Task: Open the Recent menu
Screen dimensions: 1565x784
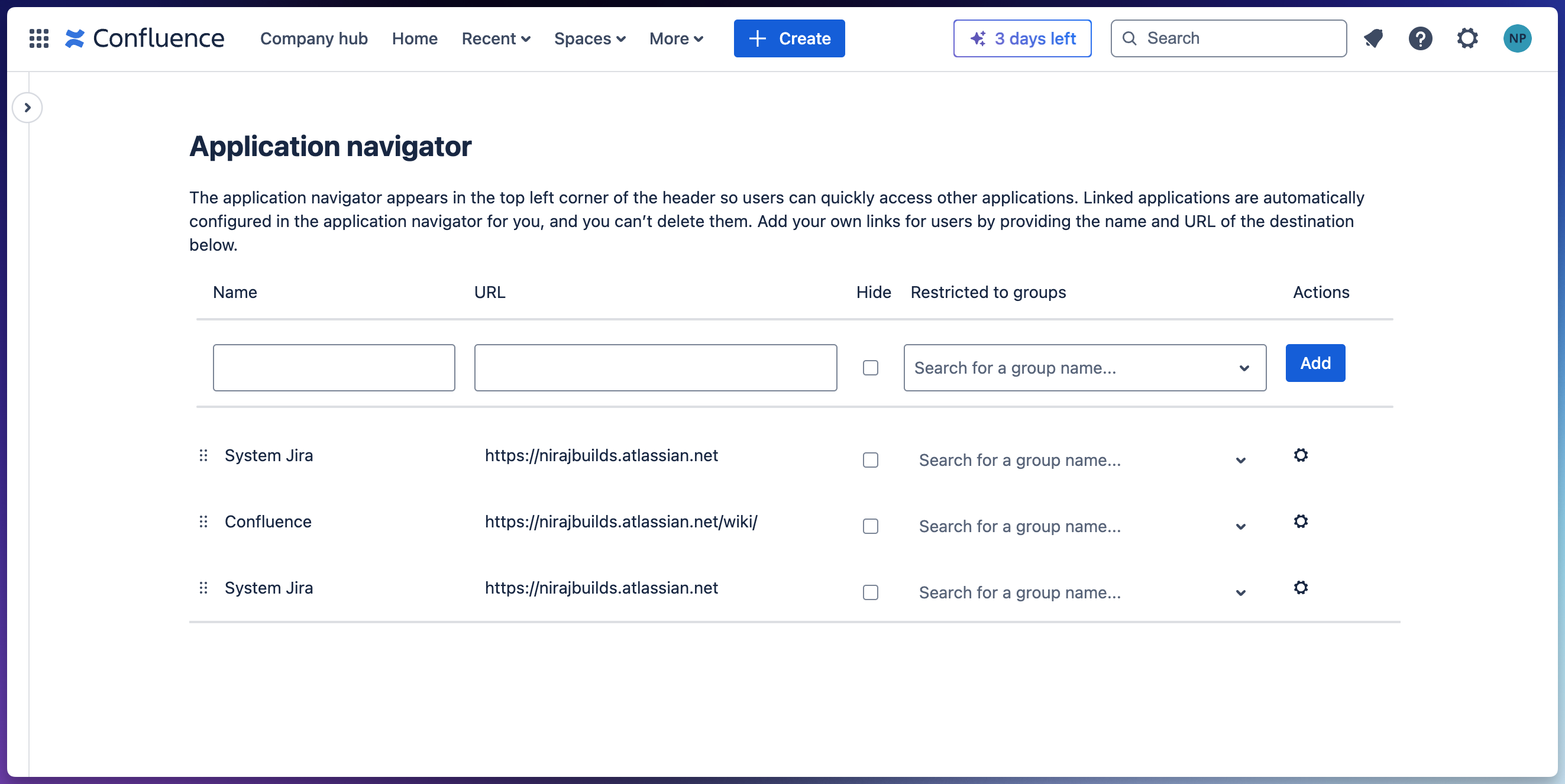Action: pyautogui.click(x=496, y=38)
